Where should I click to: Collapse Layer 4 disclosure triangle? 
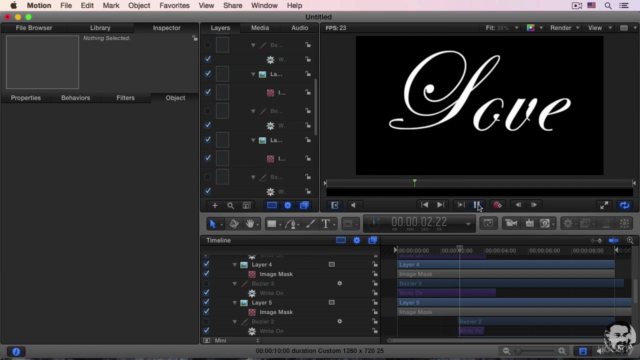(235, 264)
